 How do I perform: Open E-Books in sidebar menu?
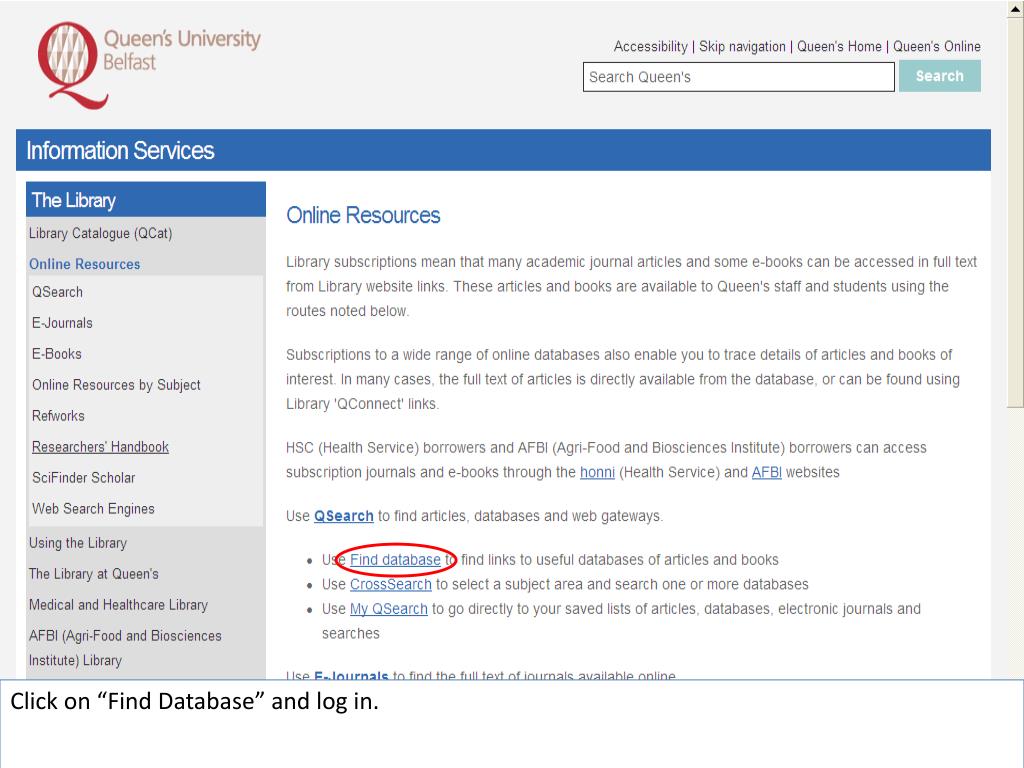coord(57,353)
